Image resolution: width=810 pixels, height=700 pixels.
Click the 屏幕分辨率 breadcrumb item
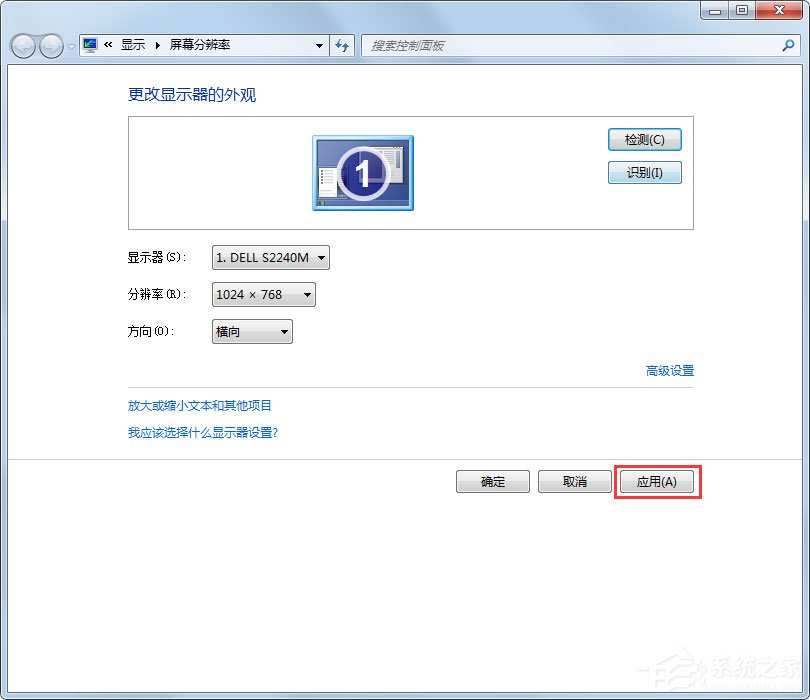pyautogui.click(x=200, y=45)
